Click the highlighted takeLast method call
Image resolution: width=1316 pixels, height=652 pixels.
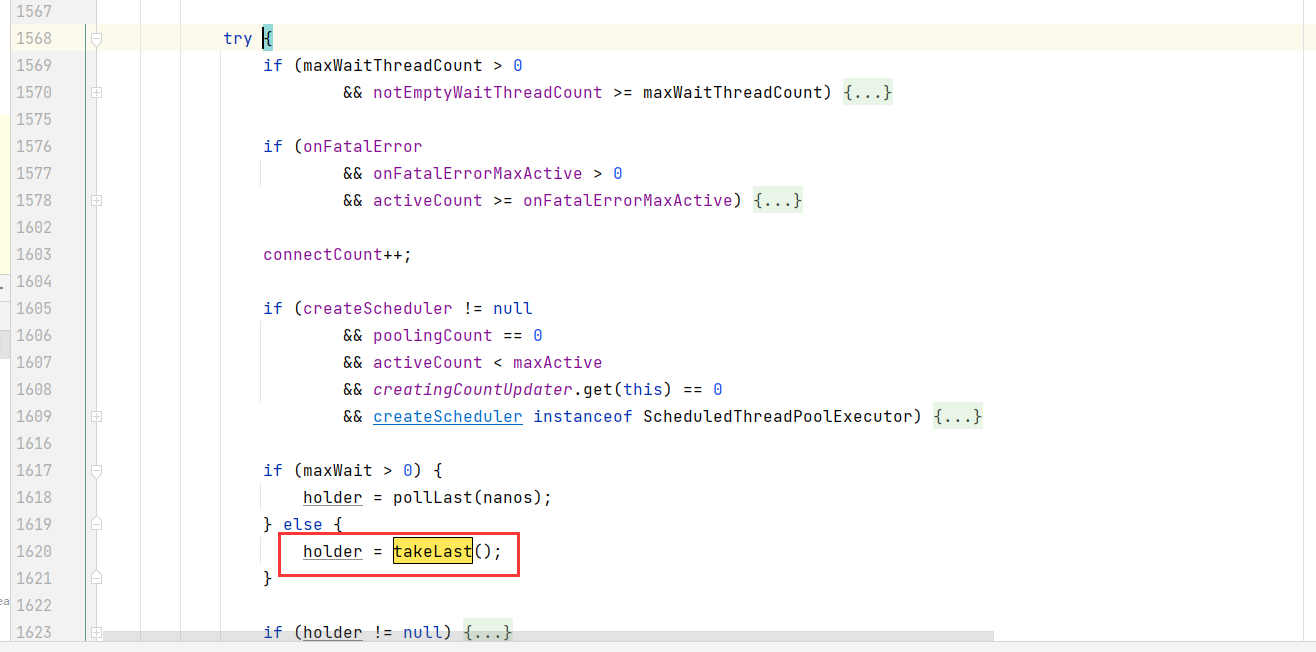(432, 552)
